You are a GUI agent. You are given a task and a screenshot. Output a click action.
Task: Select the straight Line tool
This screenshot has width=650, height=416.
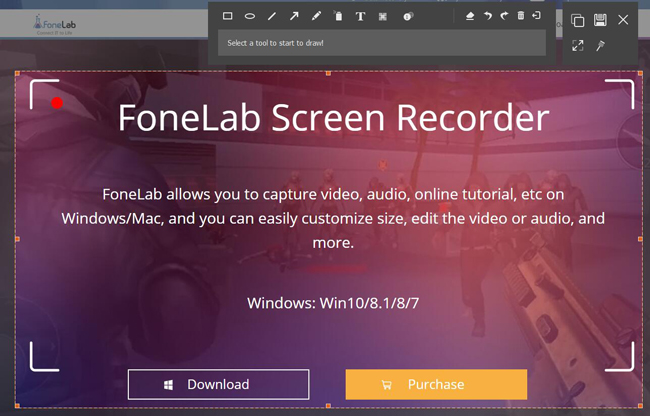(x=272, y=16)
